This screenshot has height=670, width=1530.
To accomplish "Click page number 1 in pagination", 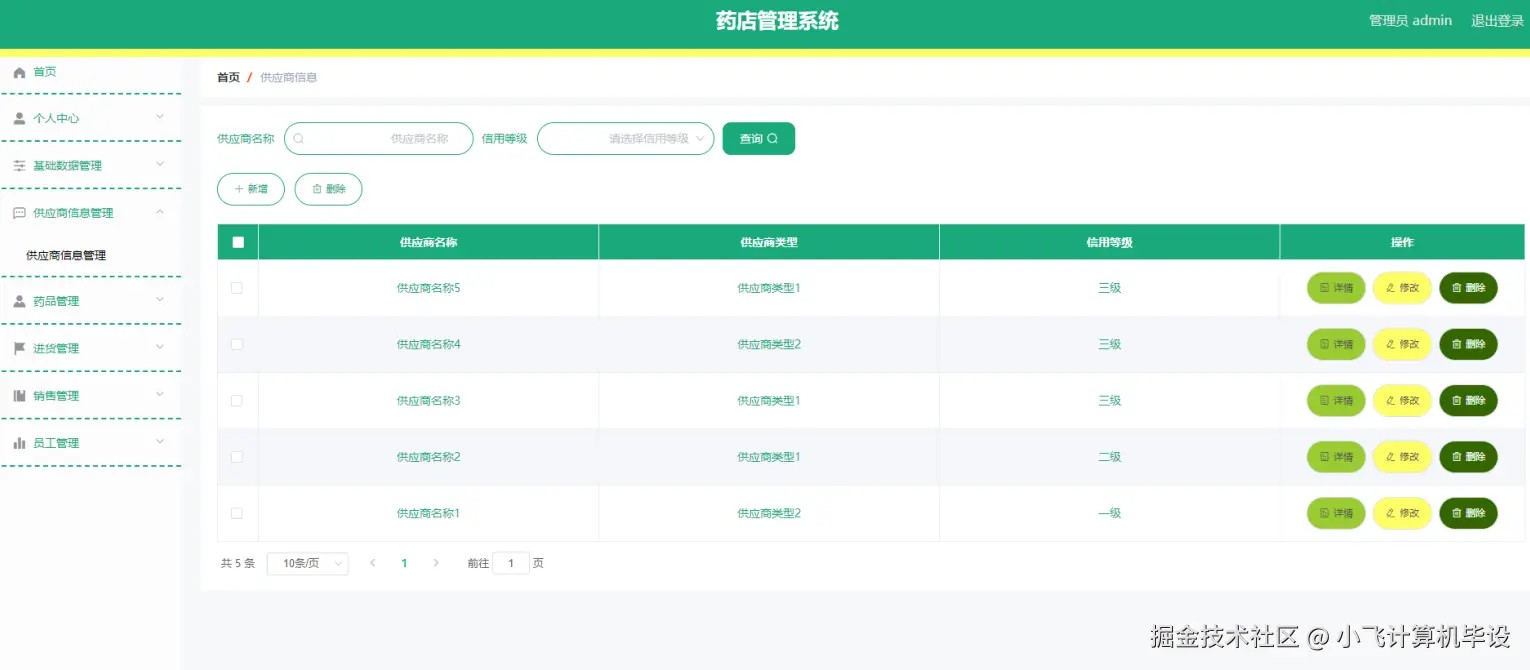I will coord(404,563).
